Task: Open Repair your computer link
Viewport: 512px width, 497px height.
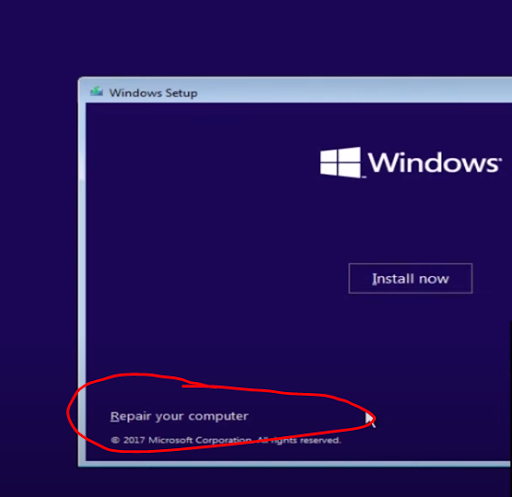Action: coord(179,416)
